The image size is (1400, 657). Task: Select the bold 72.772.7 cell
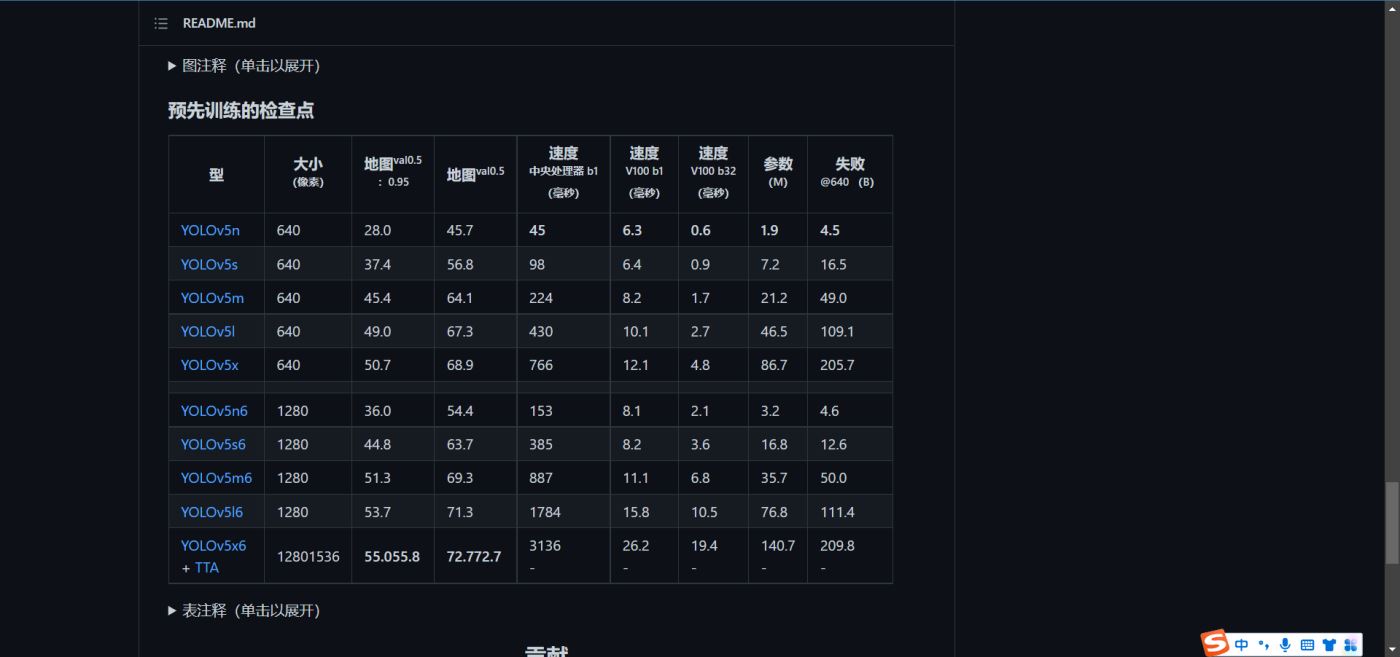(x=476, y=556)
